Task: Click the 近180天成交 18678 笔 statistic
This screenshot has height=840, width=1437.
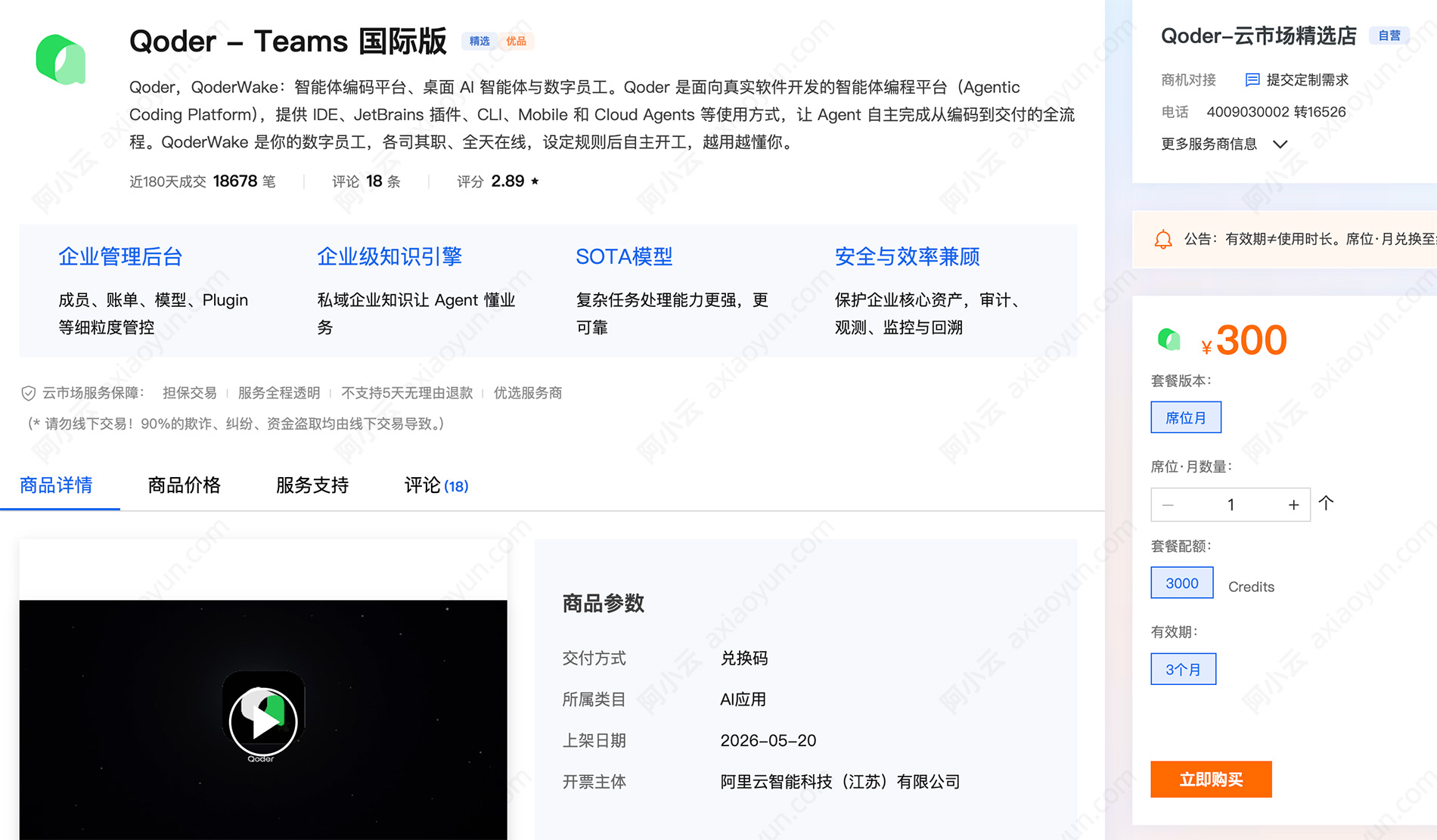Action: coord(203,181)
